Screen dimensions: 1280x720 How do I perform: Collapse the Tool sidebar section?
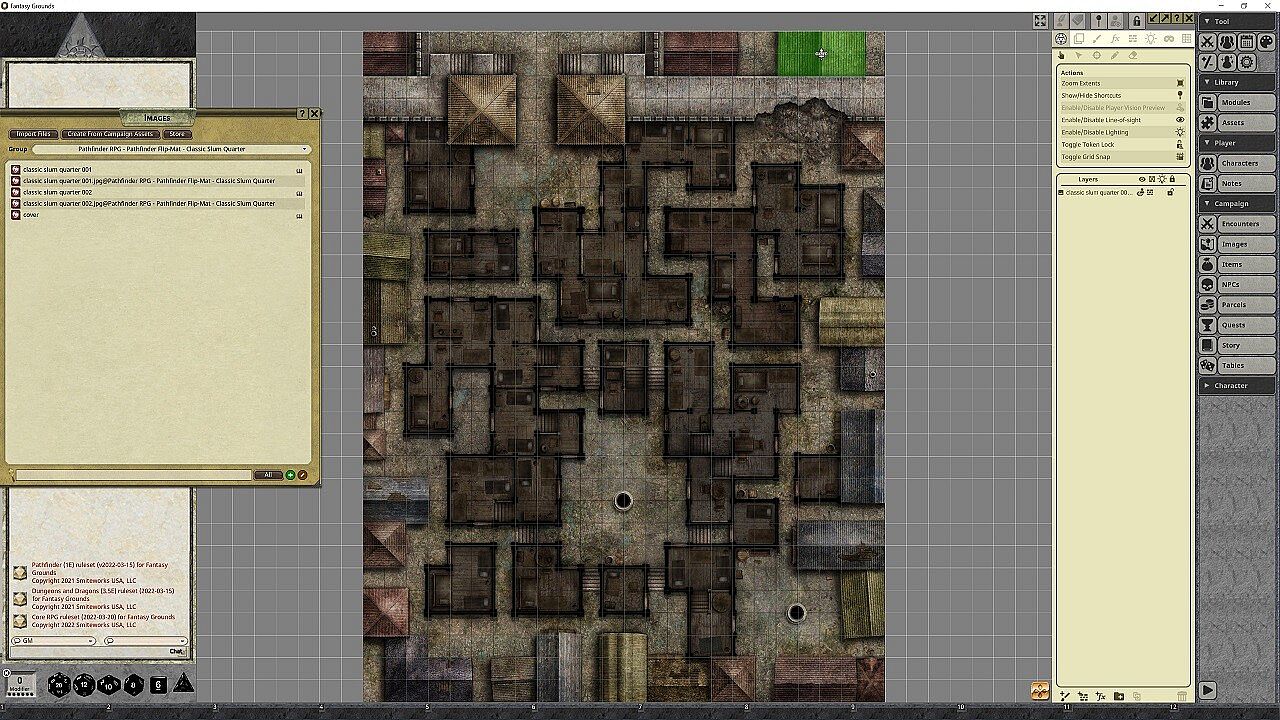[x=1237, y=21]
